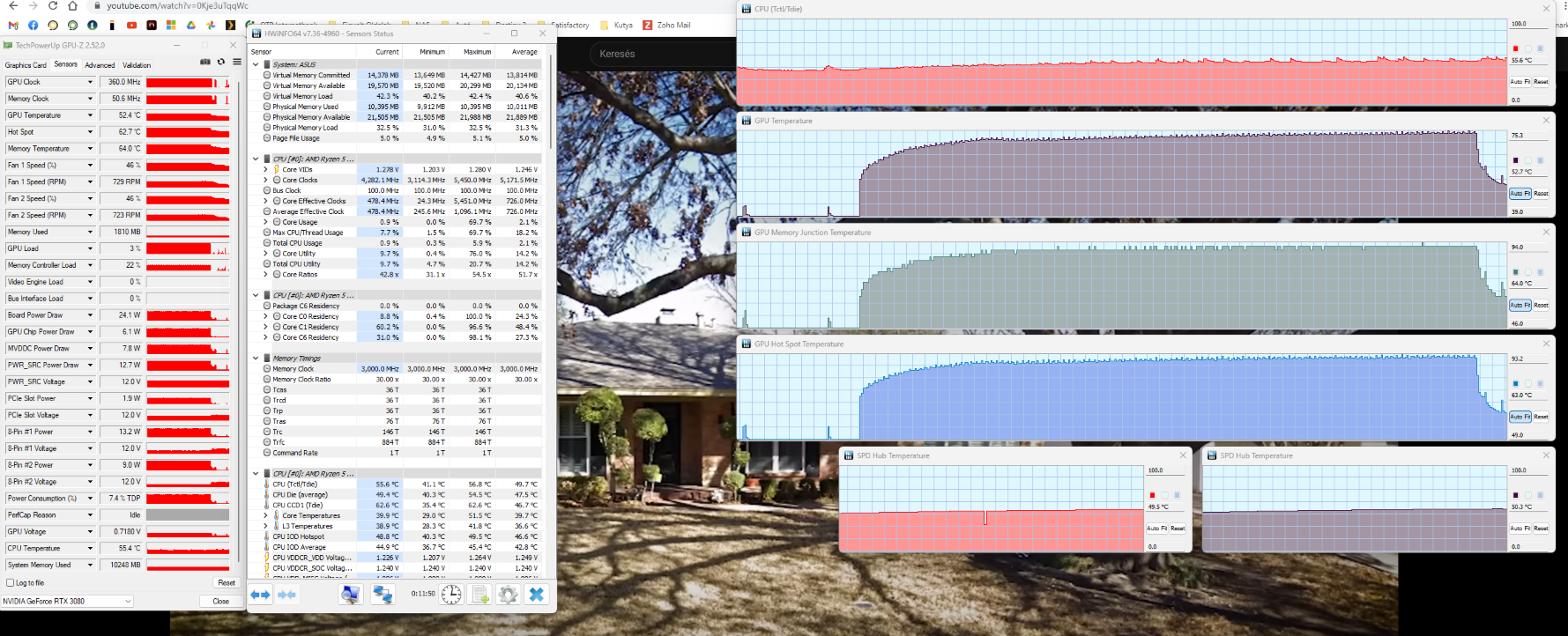This screenshot has width=1568, height=636.
Task: Click the GPU-Z refresh icon
Action: coord(221,63)
